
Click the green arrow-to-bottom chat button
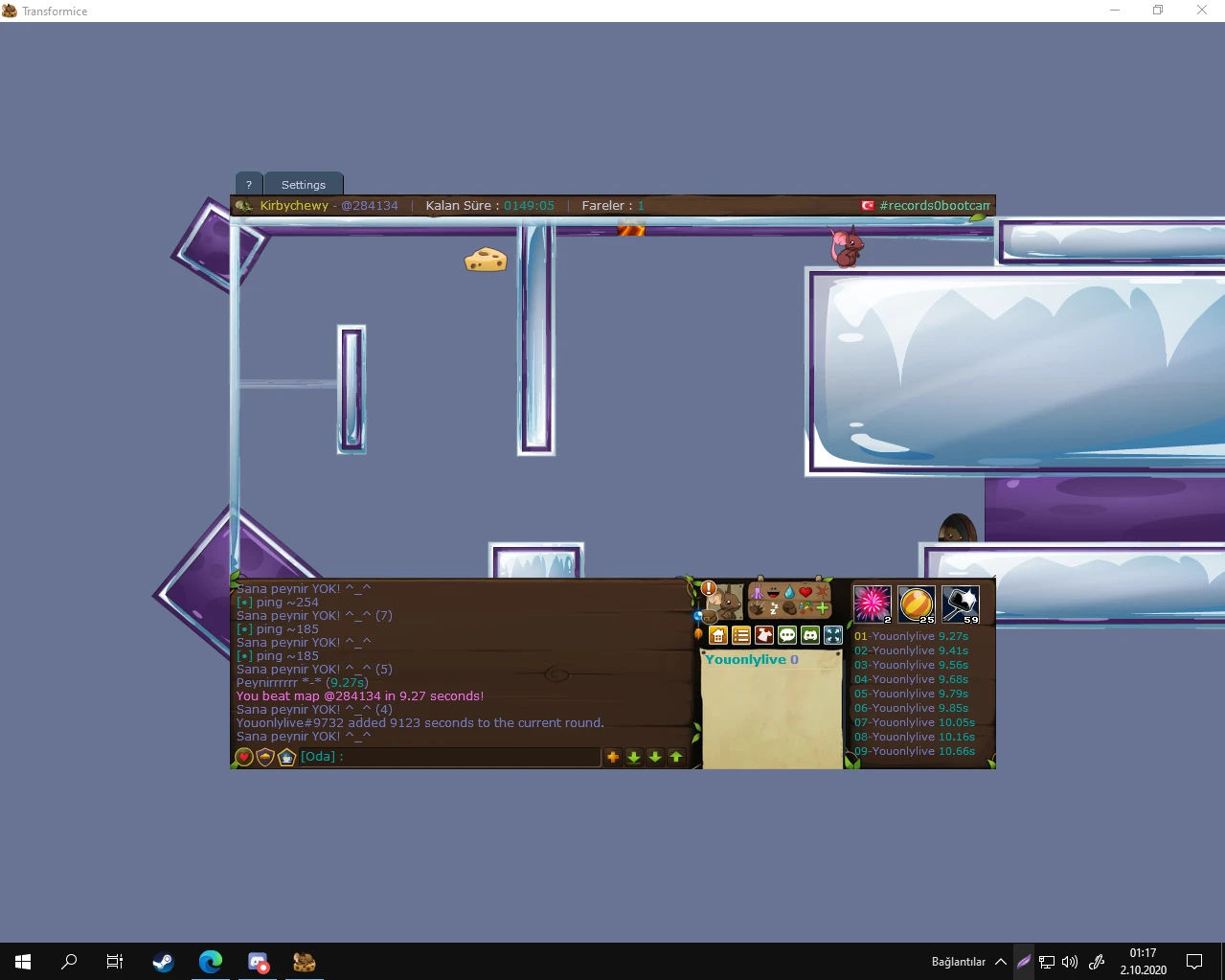tap(634, 757)
